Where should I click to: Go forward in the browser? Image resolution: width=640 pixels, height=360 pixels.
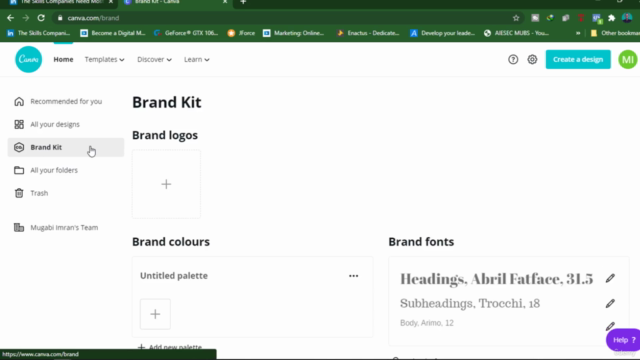coord(26,18)
